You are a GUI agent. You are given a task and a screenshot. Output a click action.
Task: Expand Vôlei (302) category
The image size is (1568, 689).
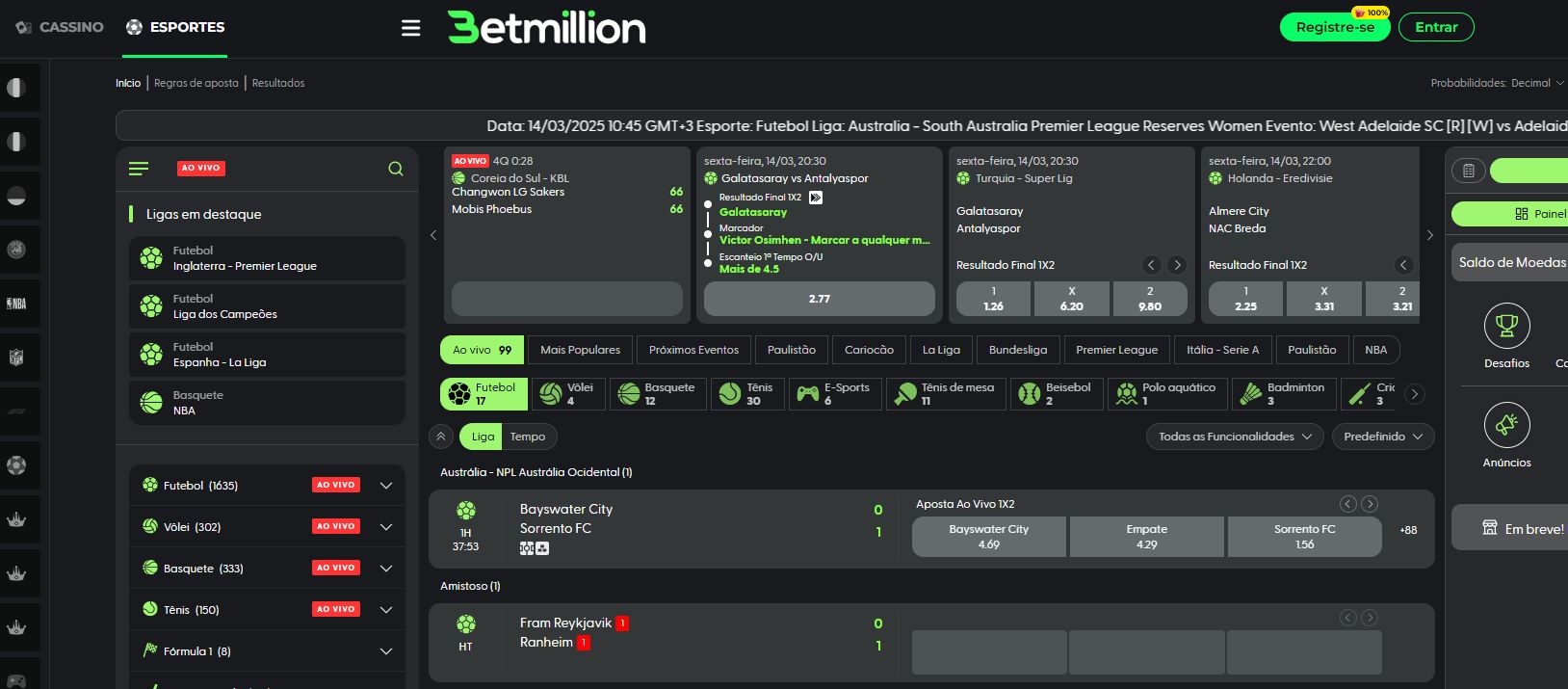click(386, 527)
